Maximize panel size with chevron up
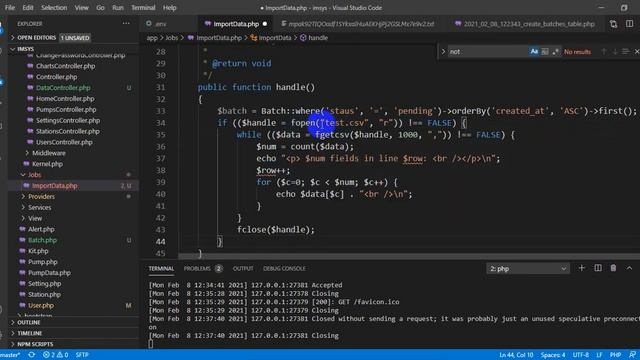640x360 pixels. pyautogui.click(x=629, y=268)
